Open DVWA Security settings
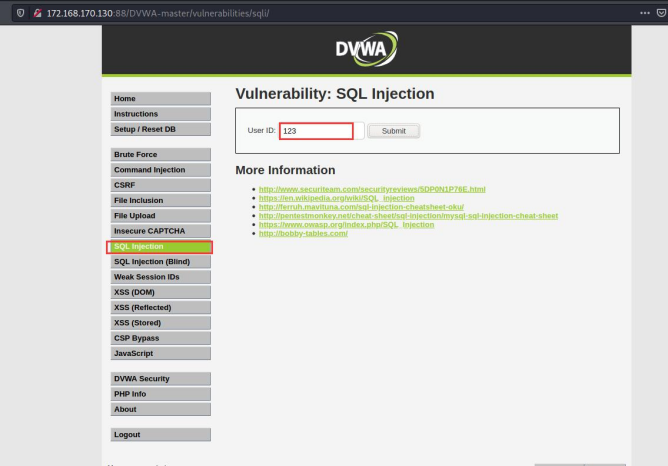 [x=161, y=379]
